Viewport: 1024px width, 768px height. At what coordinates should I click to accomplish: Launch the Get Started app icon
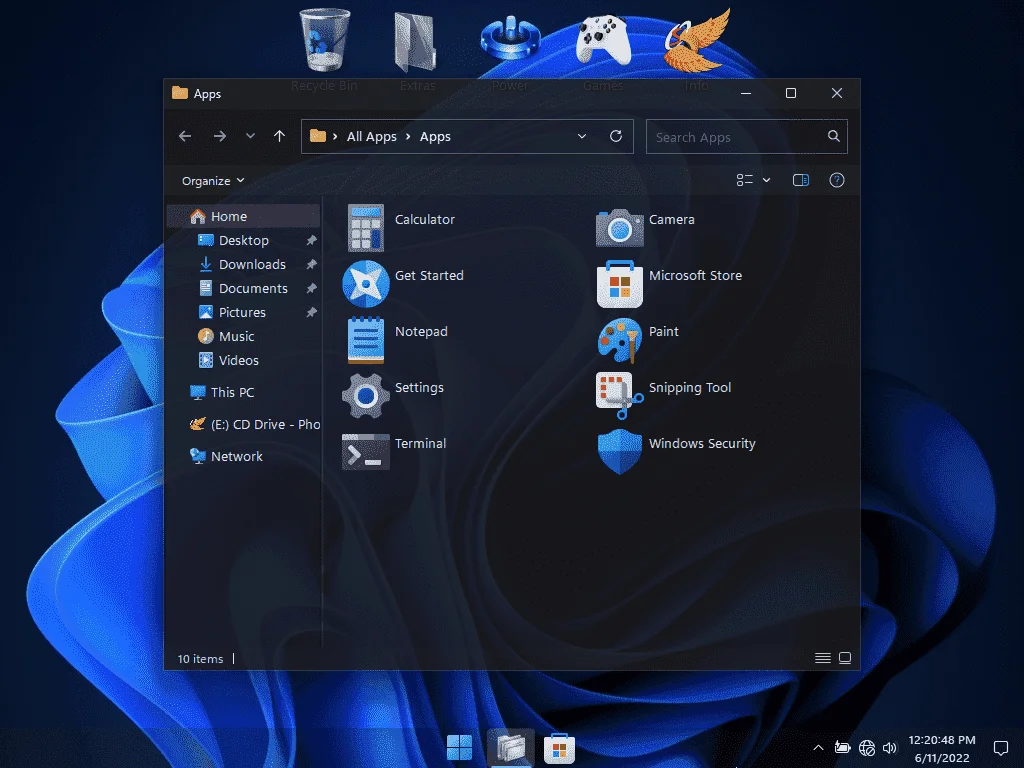(x=366, y=284)
